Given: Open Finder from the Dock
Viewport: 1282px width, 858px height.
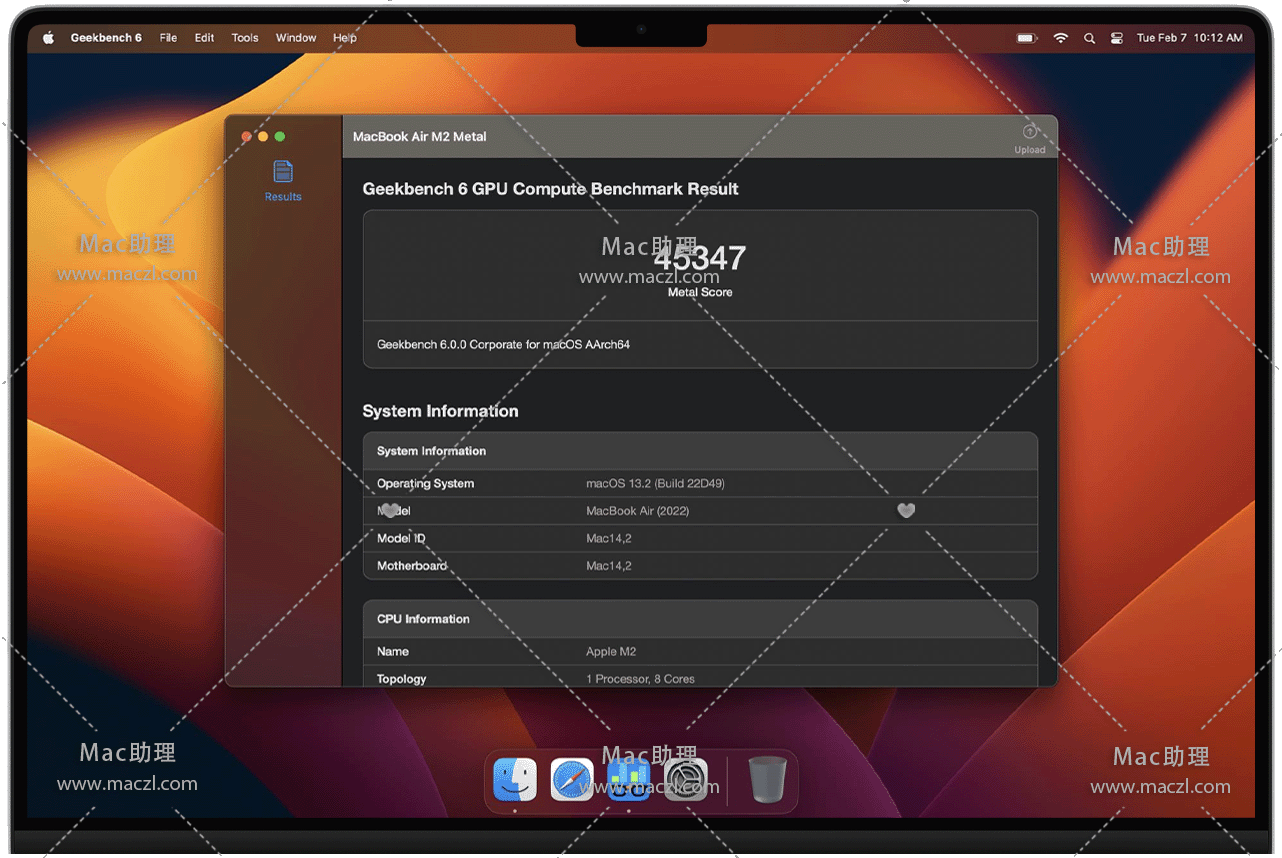Looking at the screenshot, I should [515, 780].
